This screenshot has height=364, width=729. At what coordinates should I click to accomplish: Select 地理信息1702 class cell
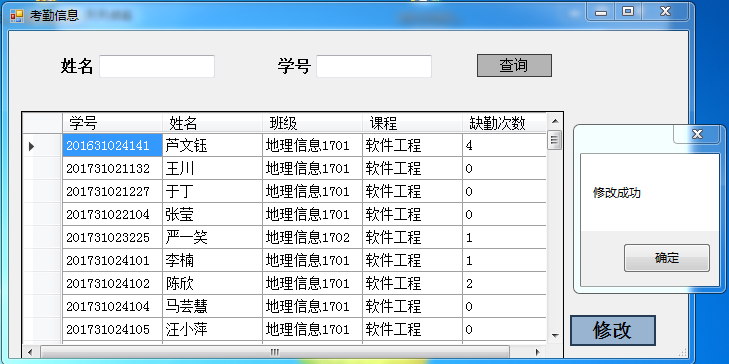(312, 238)
